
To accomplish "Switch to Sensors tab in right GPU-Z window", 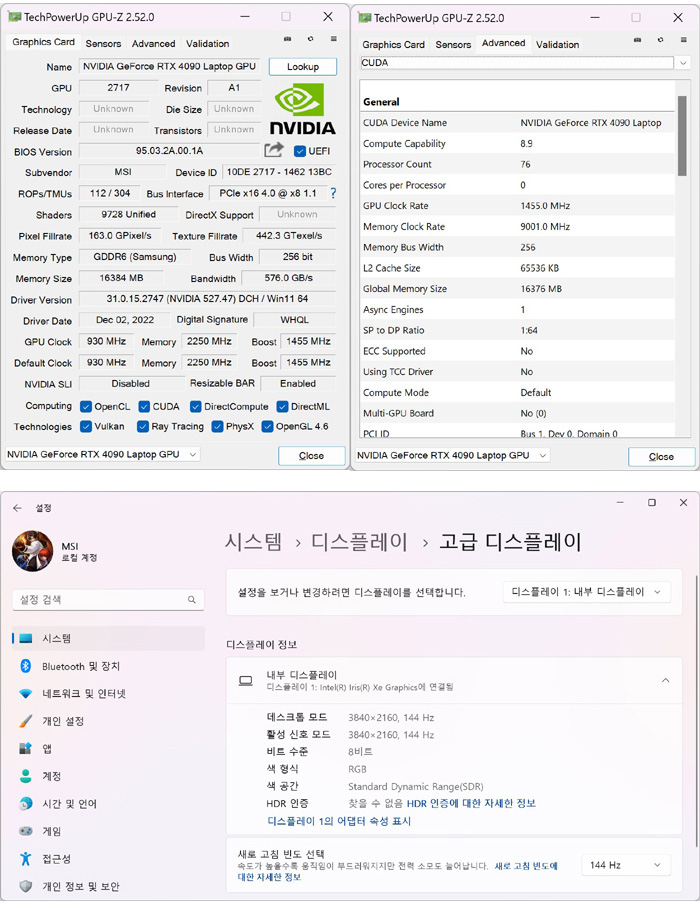I will pos(453,44).
